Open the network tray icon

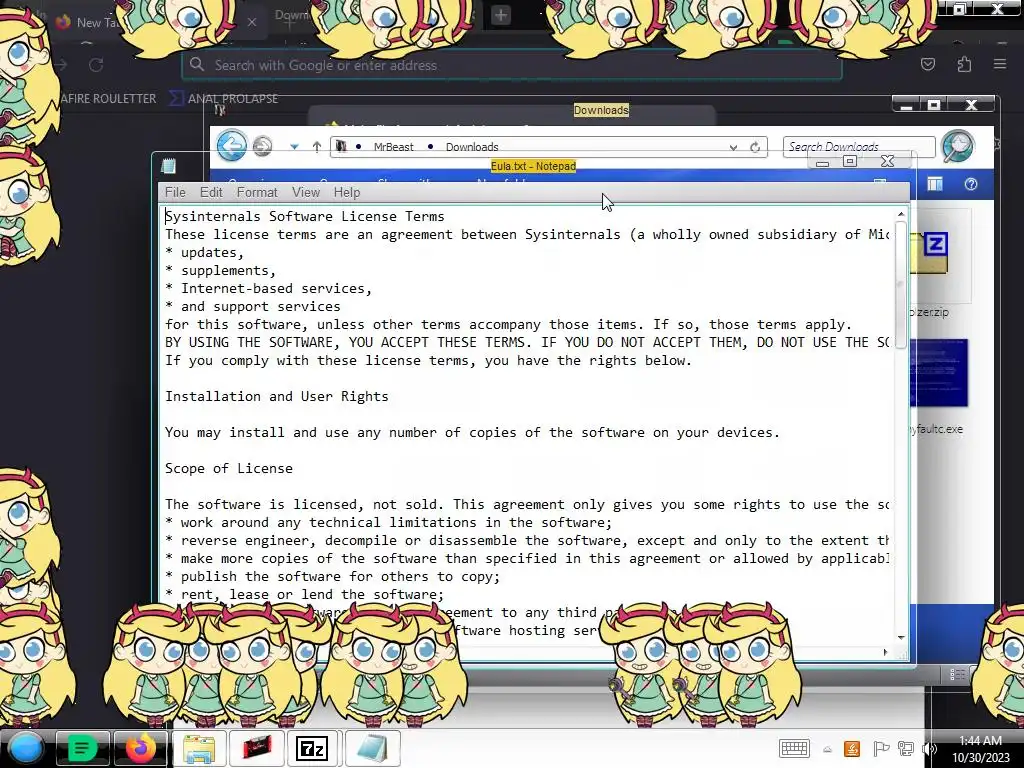click(x=906, y=748)
